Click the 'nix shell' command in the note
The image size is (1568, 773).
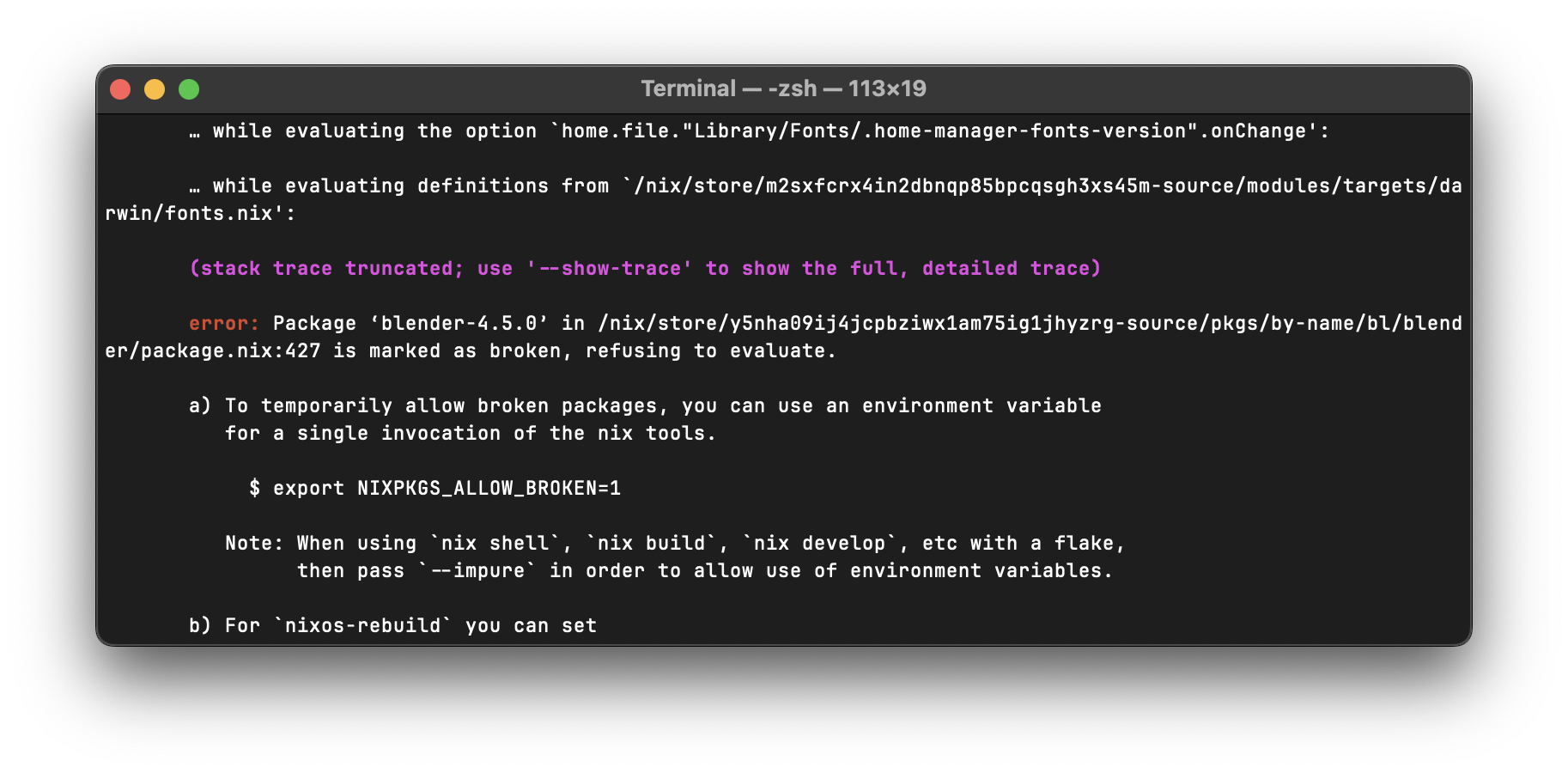[x=495, y=544]
